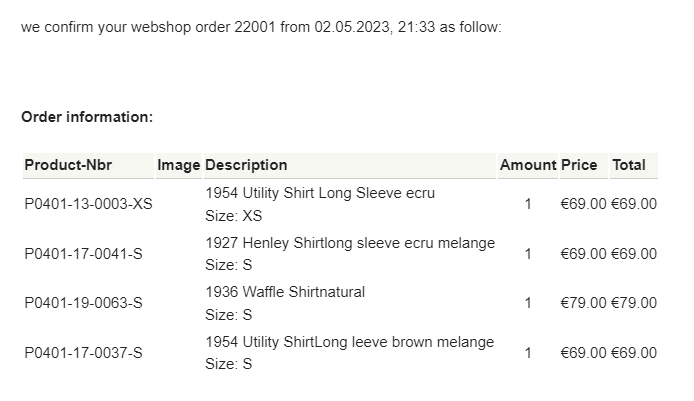Click the Price column header
The image size is (694, 401).
point(579,165)
